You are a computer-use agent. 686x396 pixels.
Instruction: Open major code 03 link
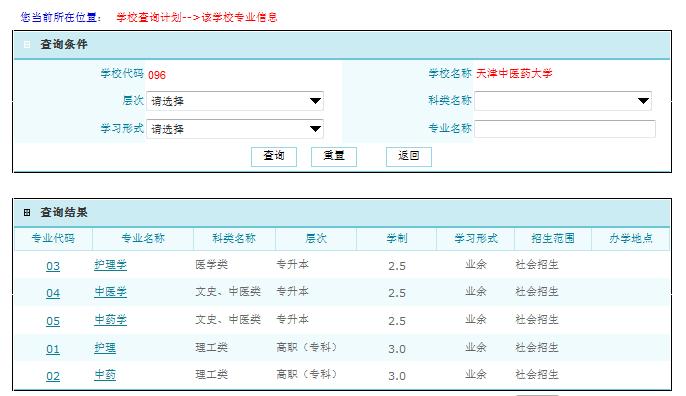point(53,266)
